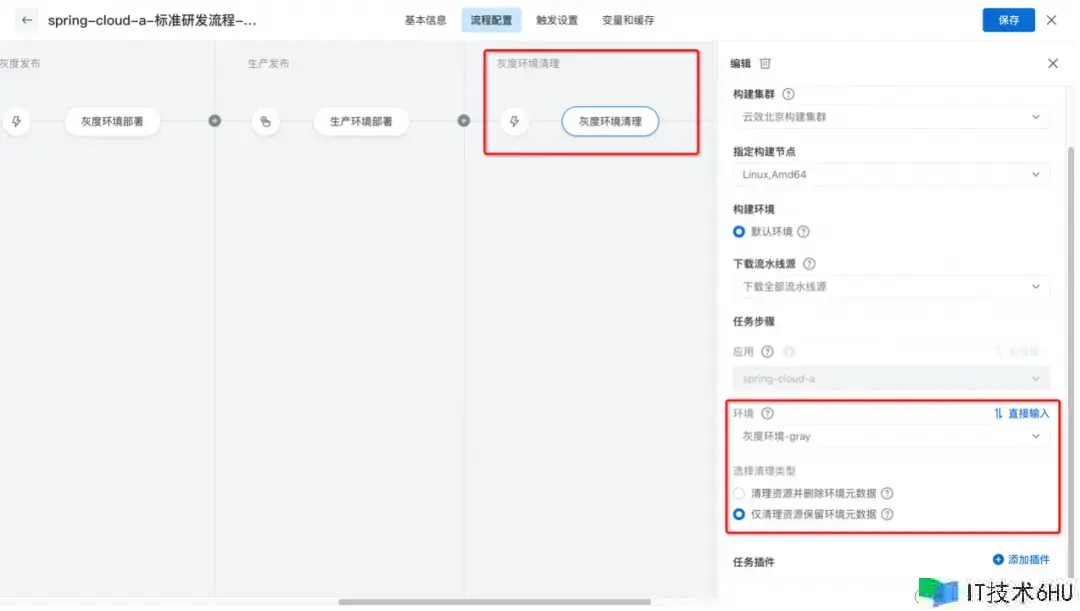Viewport: 1080px width, 611px height.
Task: Open the 变量和缓存 tab
Action: [628, 20]
